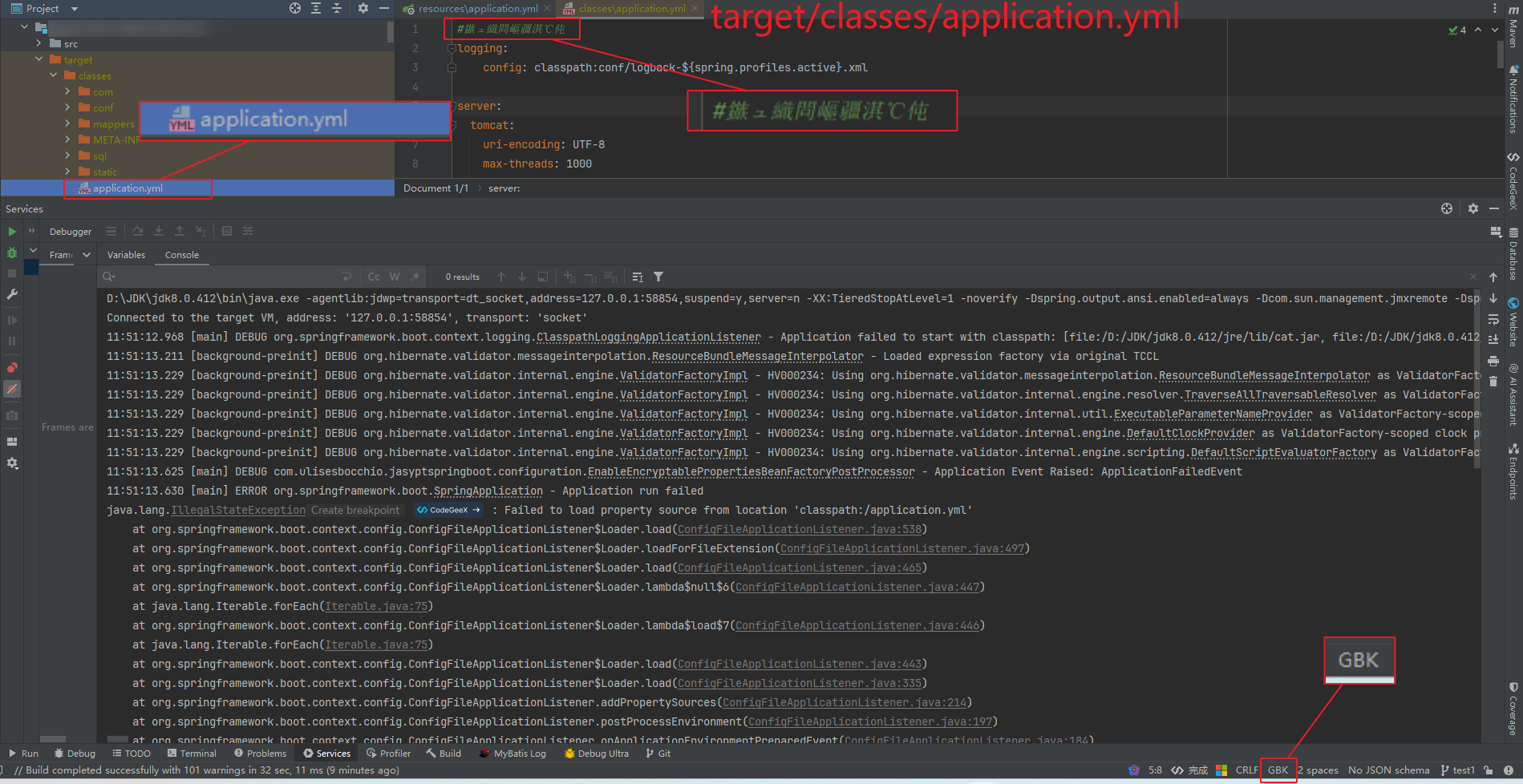
Task: Expand the conf folder
Action: (68, 107)
